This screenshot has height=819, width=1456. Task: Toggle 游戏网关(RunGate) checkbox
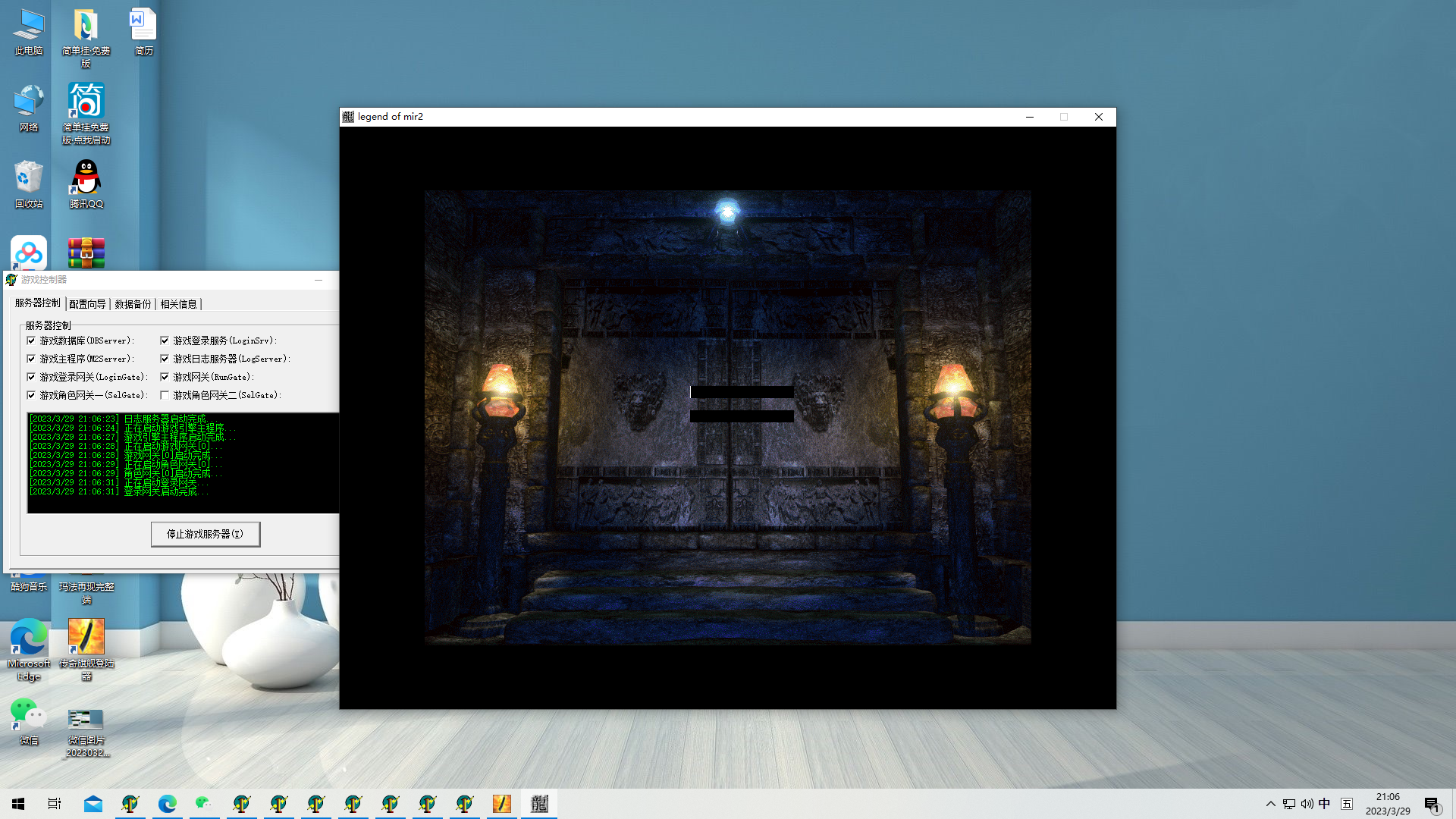165,377
